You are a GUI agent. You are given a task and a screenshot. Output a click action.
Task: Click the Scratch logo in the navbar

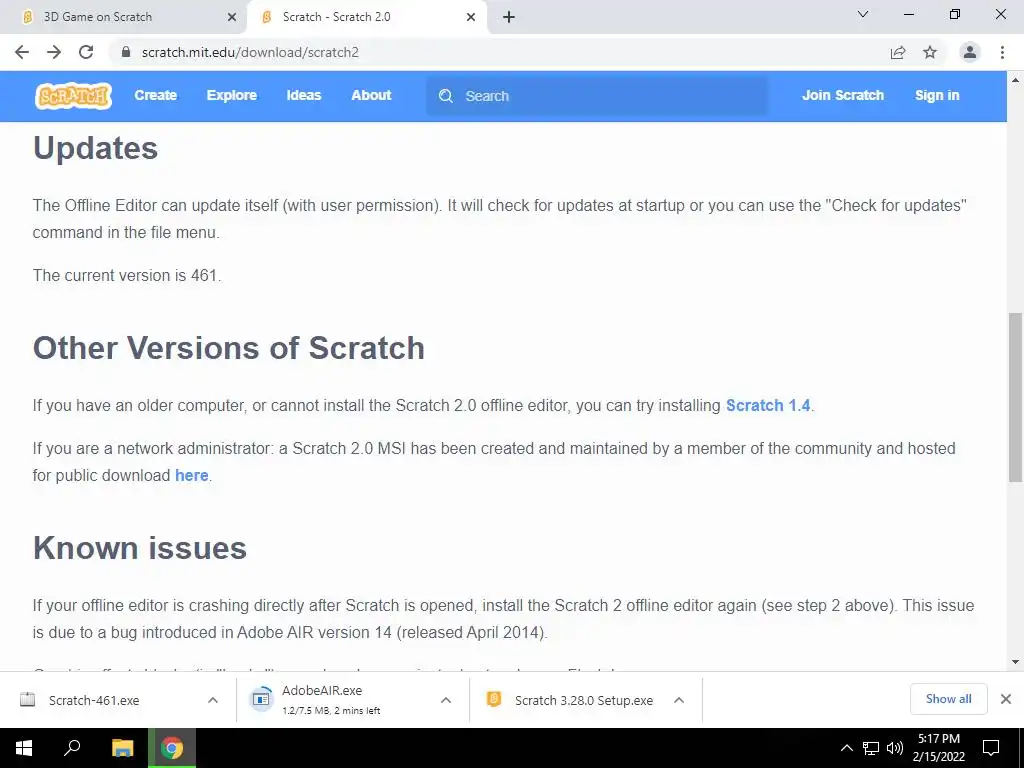click(x=73, y=96)
